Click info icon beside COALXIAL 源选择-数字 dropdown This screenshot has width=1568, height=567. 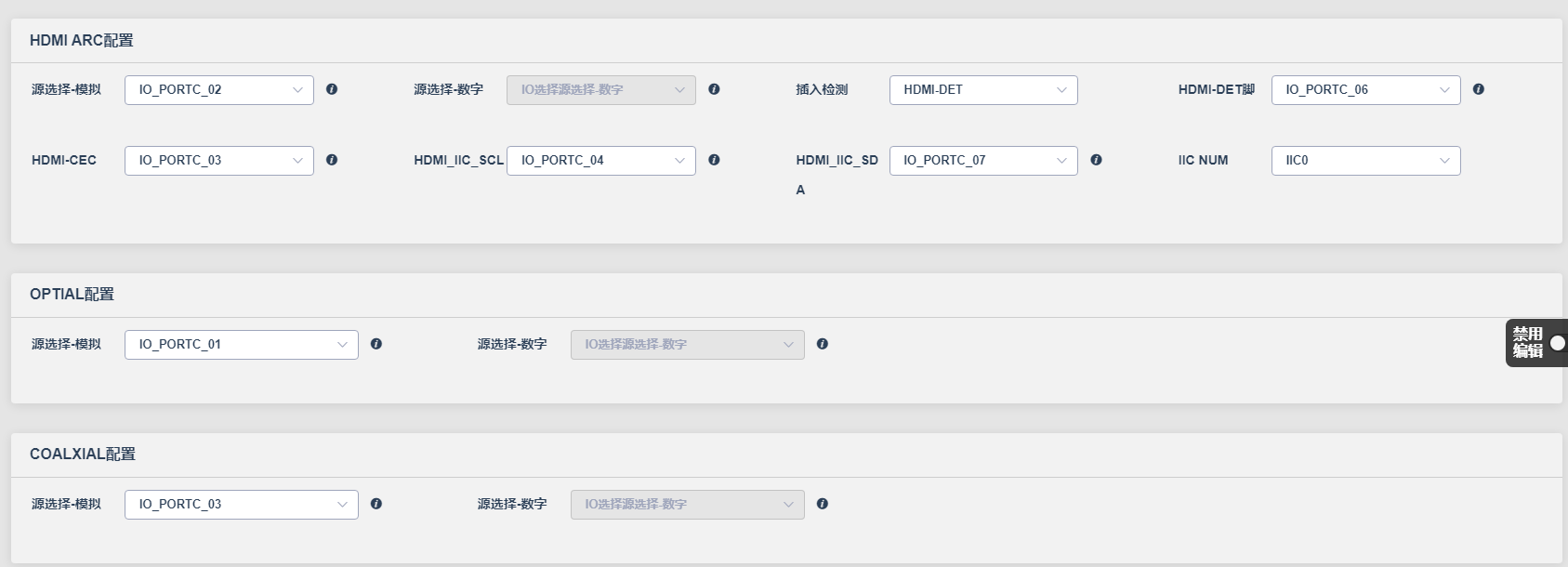(x=823, y=504)
